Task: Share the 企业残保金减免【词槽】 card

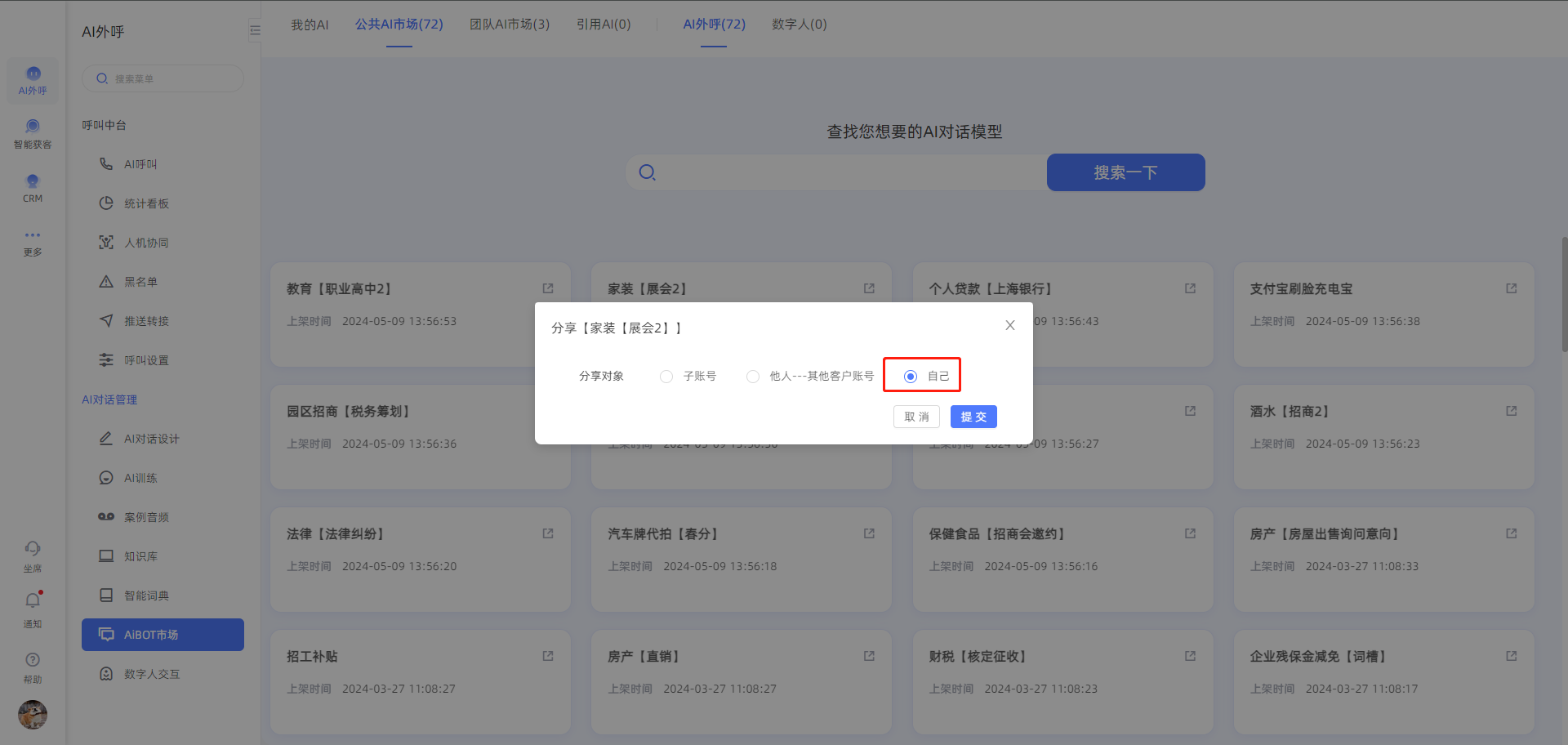Action: pos(1511,656)
